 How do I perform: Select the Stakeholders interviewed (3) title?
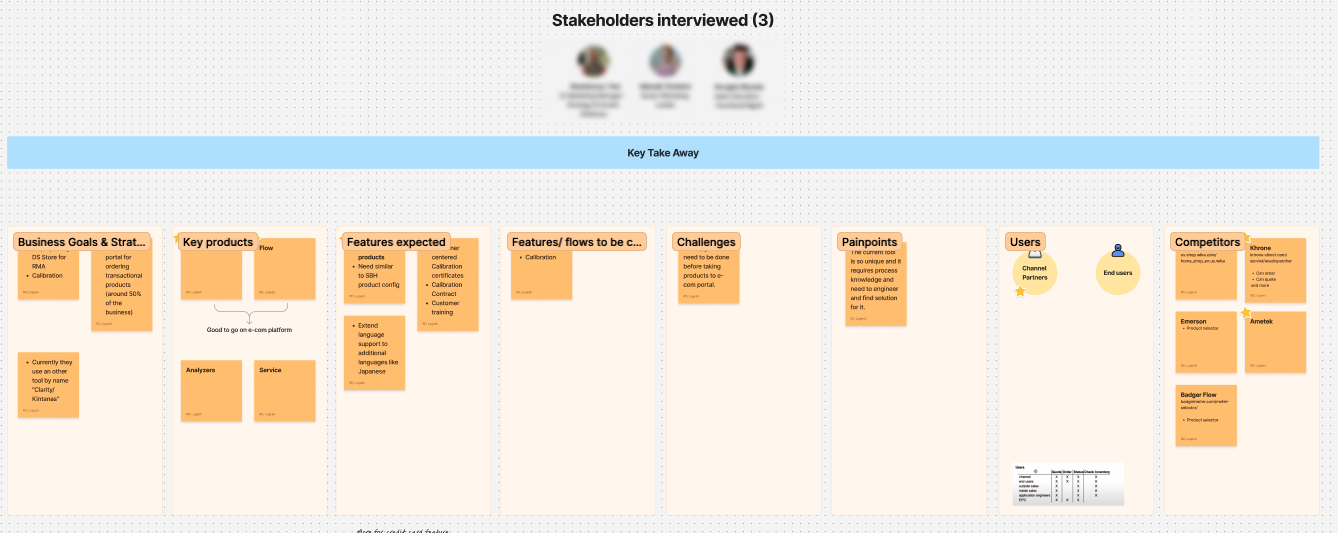[x=663, y=20]
